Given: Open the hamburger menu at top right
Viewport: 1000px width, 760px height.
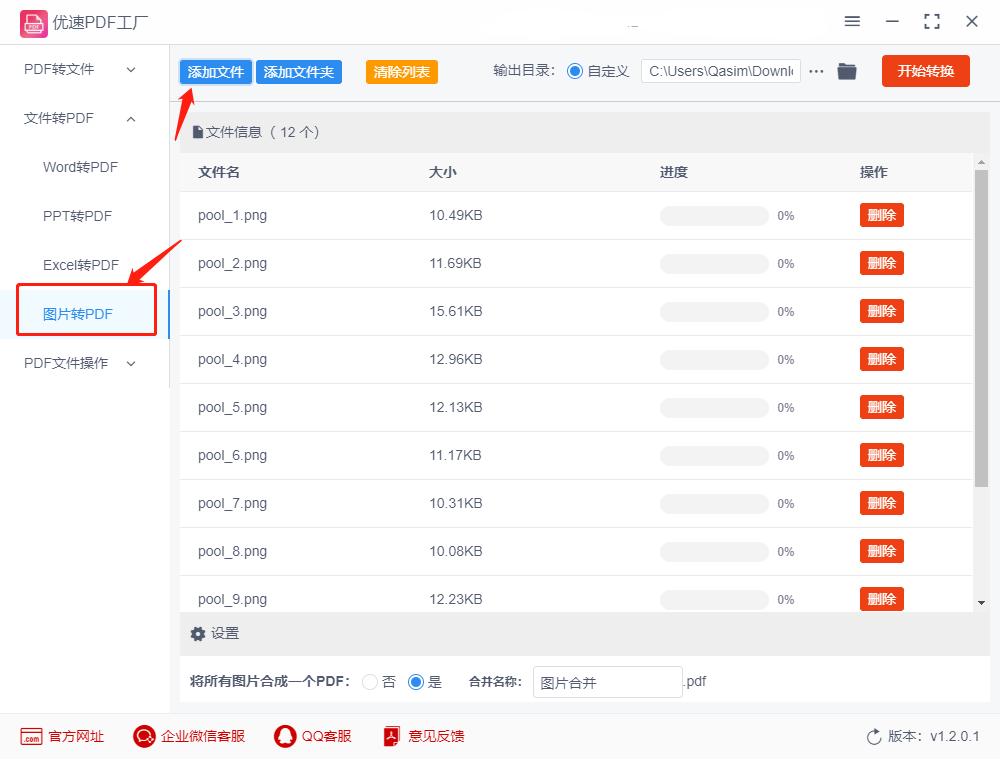Looking at the screenshot, I should point(852,21).
